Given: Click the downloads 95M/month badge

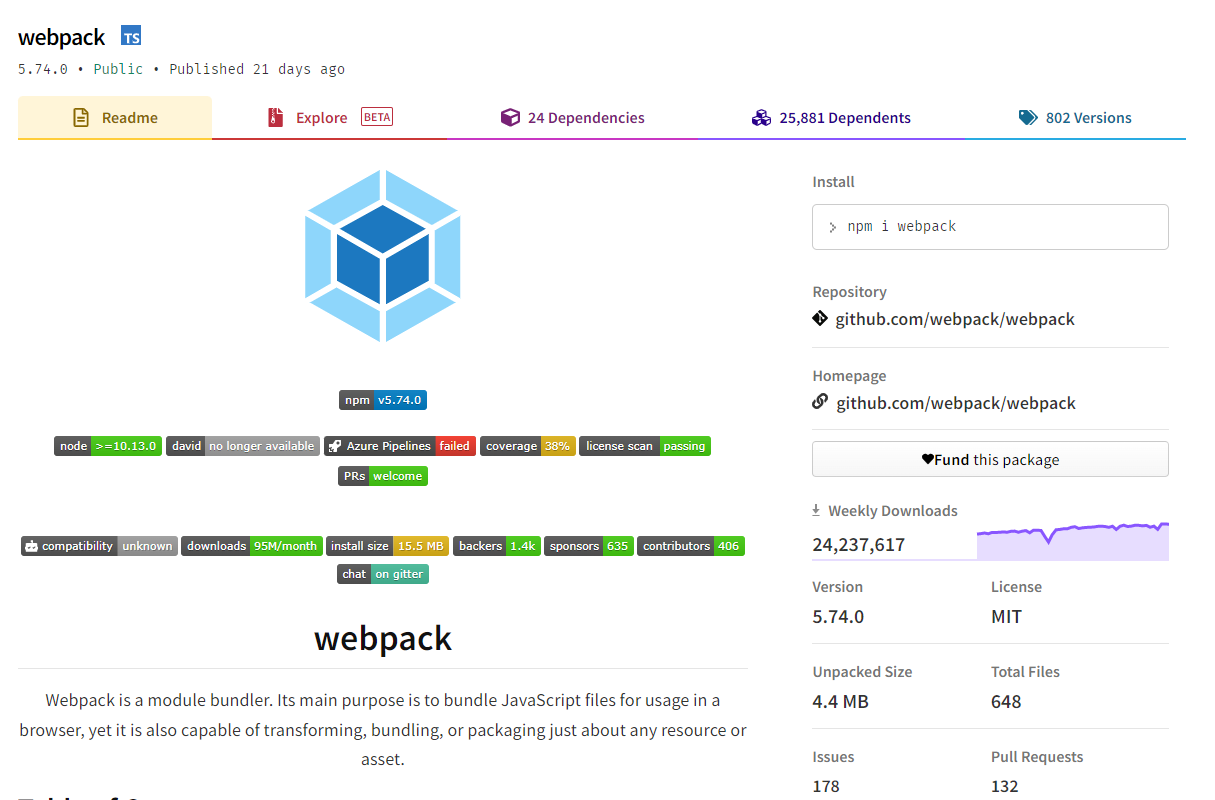Looking at the screenshot, I should click(x=252, y=546).
